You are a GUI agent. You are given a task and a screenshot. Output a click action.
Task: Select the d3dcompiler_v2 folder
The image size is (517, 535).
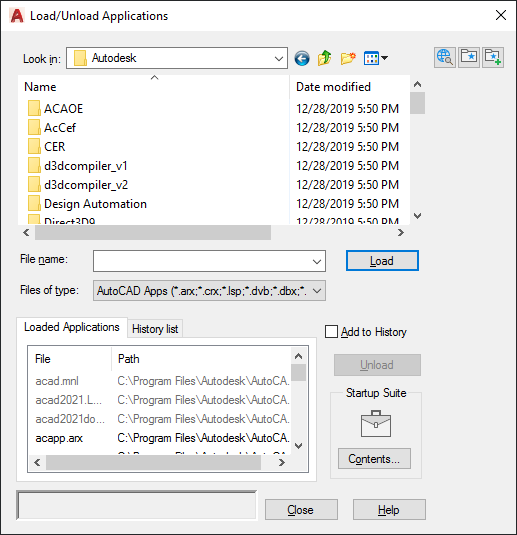tap(78, 185)
